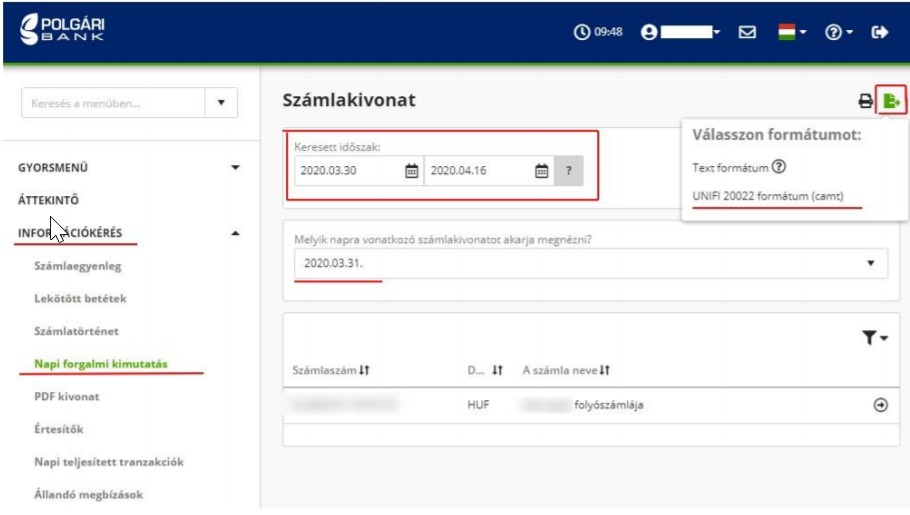Click the filter funnel icon
Screen dimensions: 910x515
pyautogui.click(x=873, y=340)
